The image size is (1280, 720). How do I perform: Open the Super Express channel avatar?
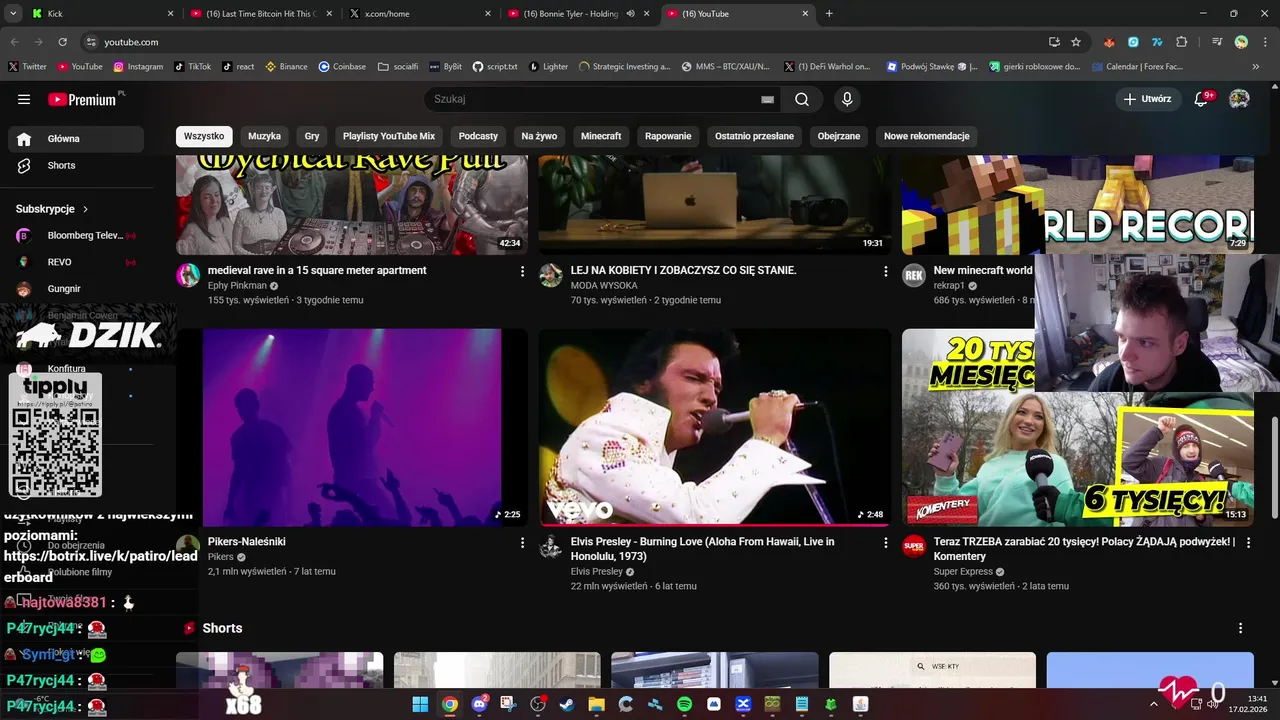pos(914,547)
